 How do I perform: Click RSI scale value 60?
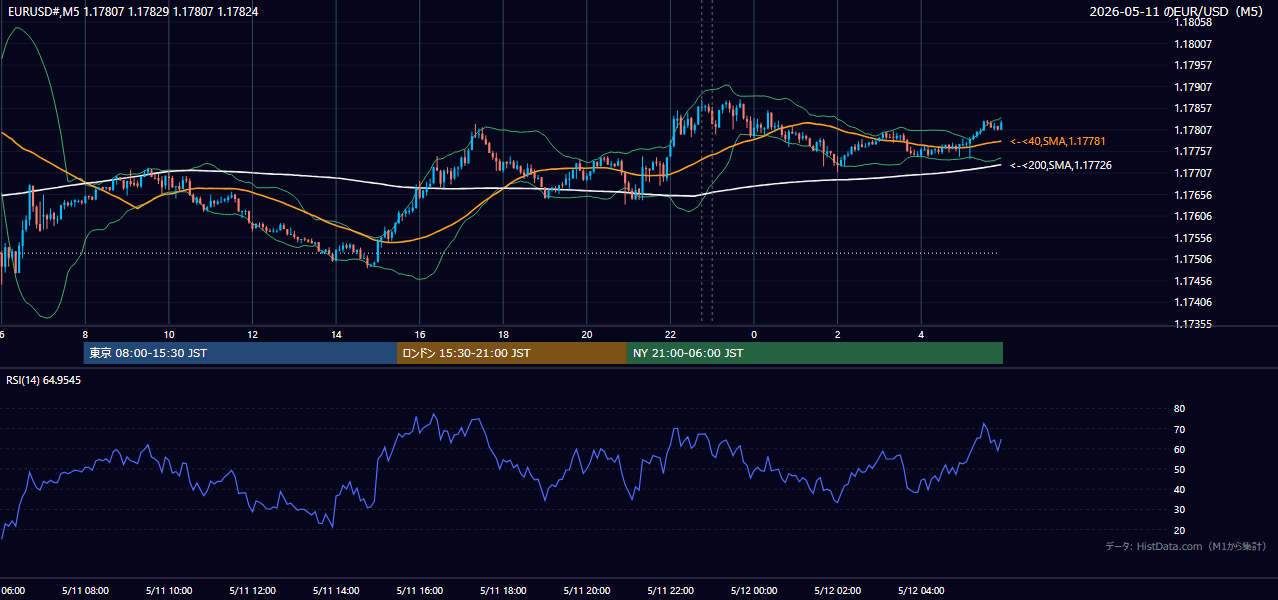pyautogui.click(x=1179, y=450)
